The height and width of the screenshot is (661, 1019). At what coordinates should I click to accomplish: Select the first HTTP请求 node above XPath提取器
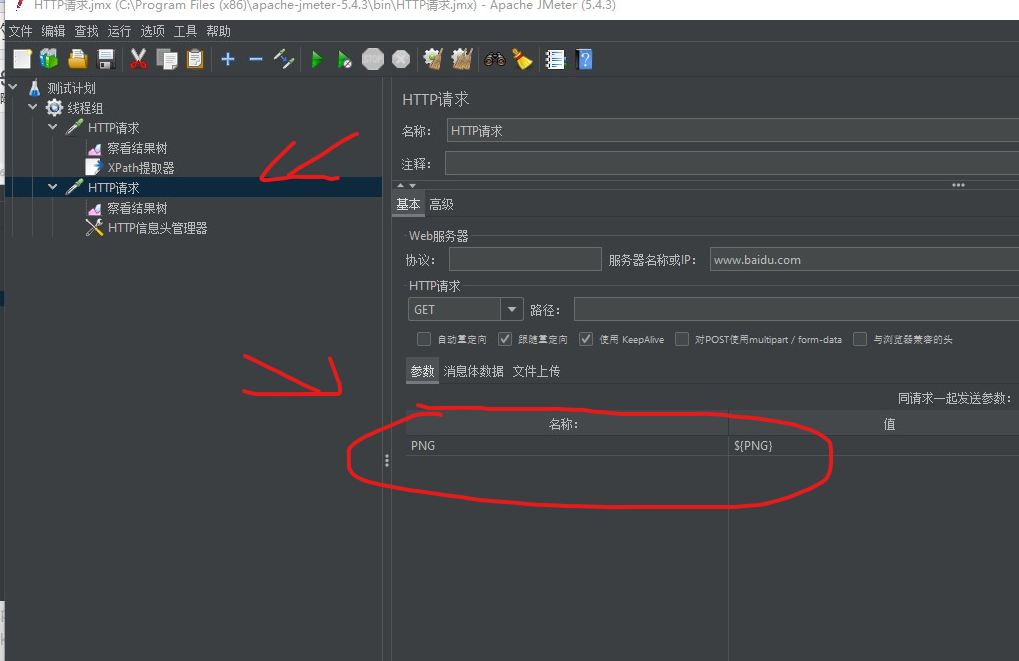click(114, 128)
